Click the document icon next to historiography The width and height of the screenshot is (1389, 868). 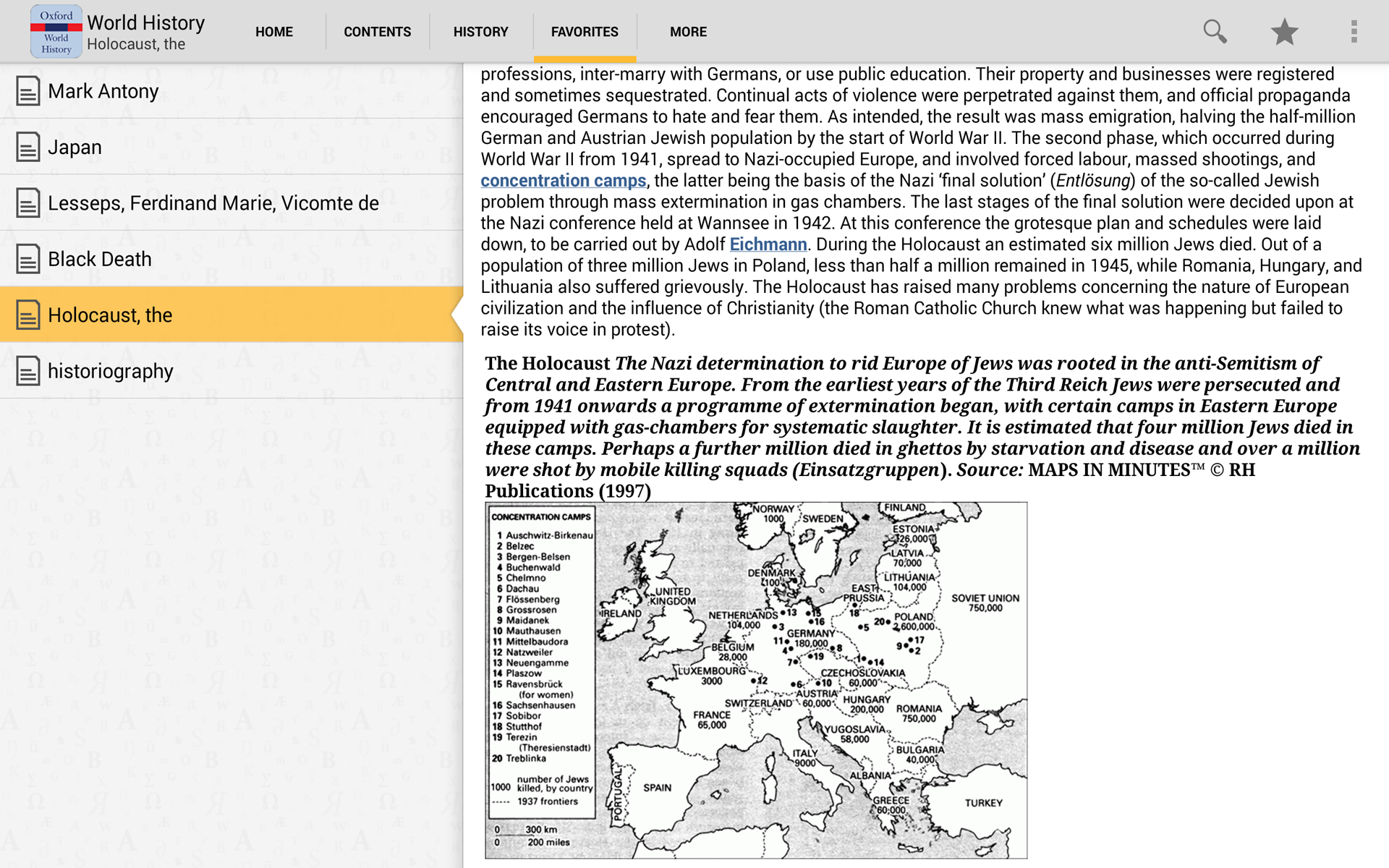(x=28, y=370)
